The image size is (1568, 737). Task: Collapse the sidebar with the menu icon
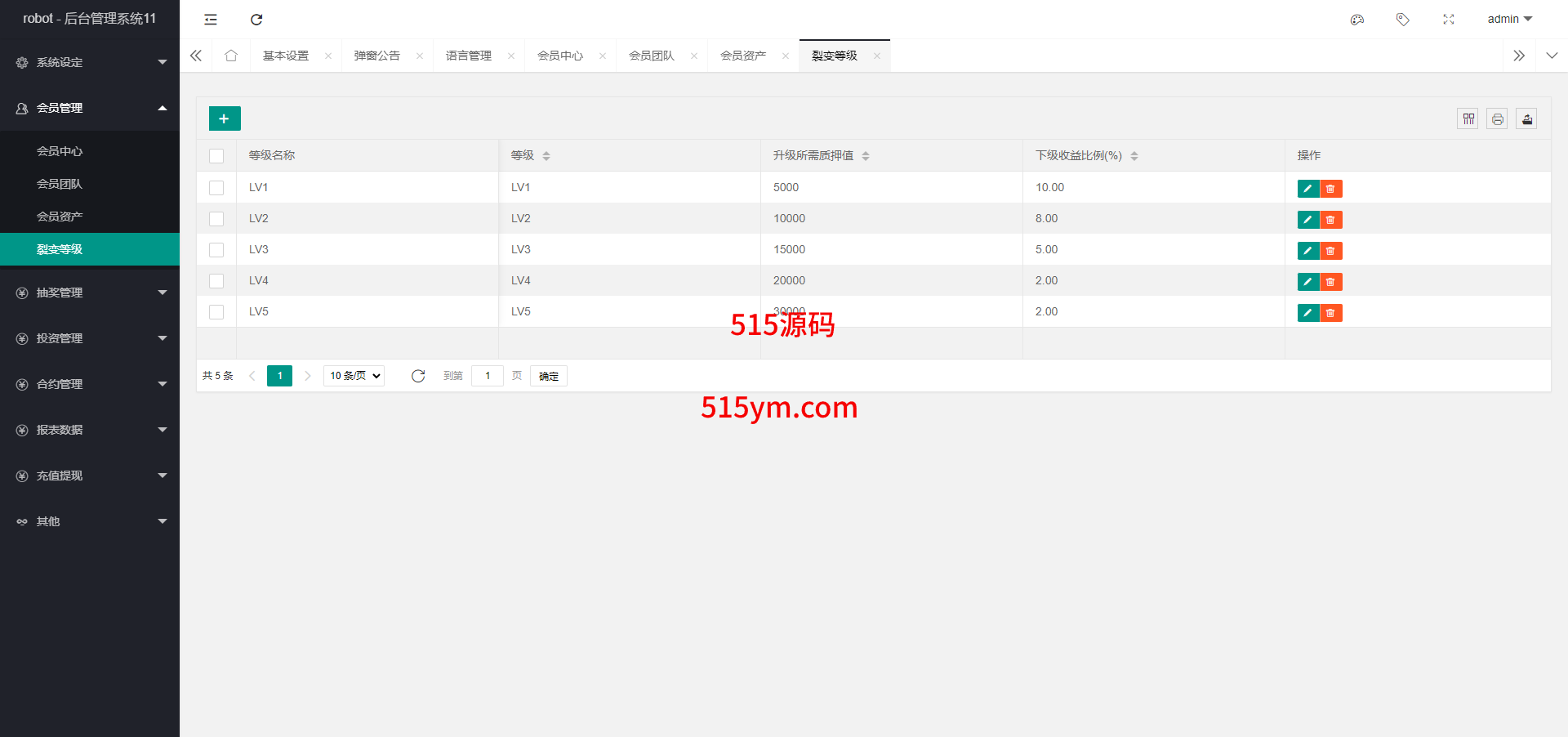pos(211,20)
